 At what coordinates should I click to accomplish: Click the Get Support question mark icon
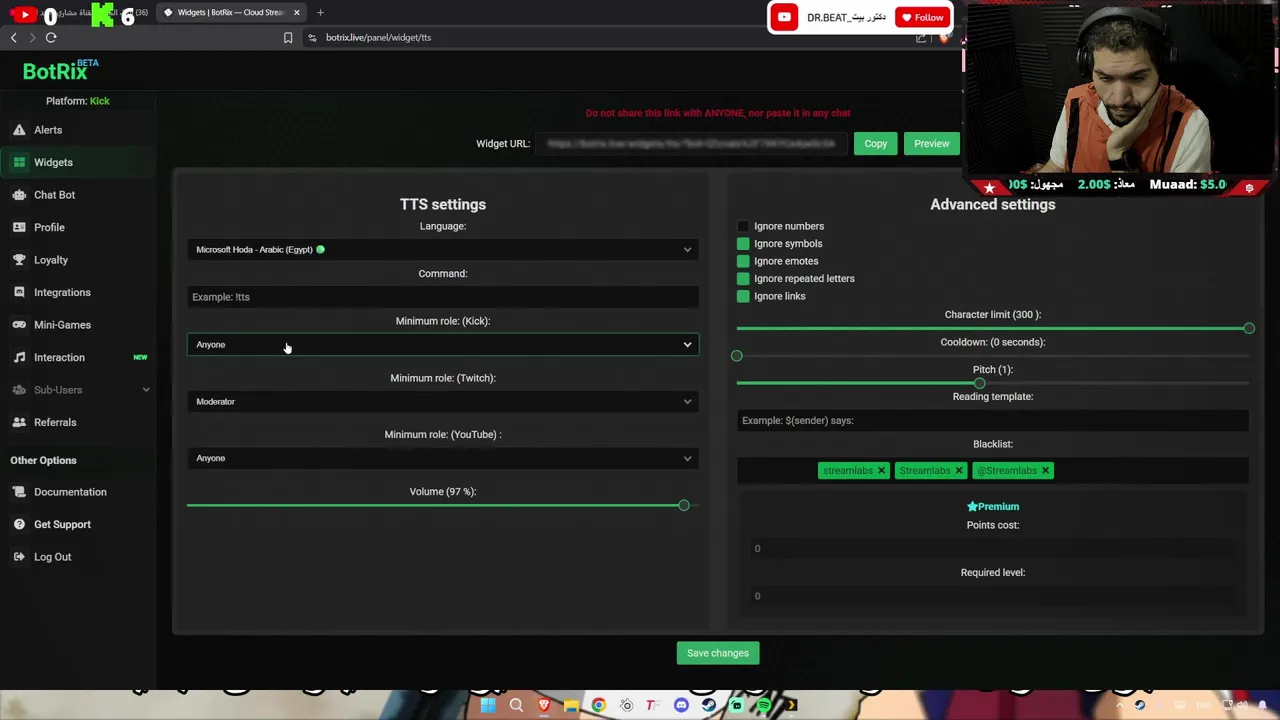click(19, 524)
